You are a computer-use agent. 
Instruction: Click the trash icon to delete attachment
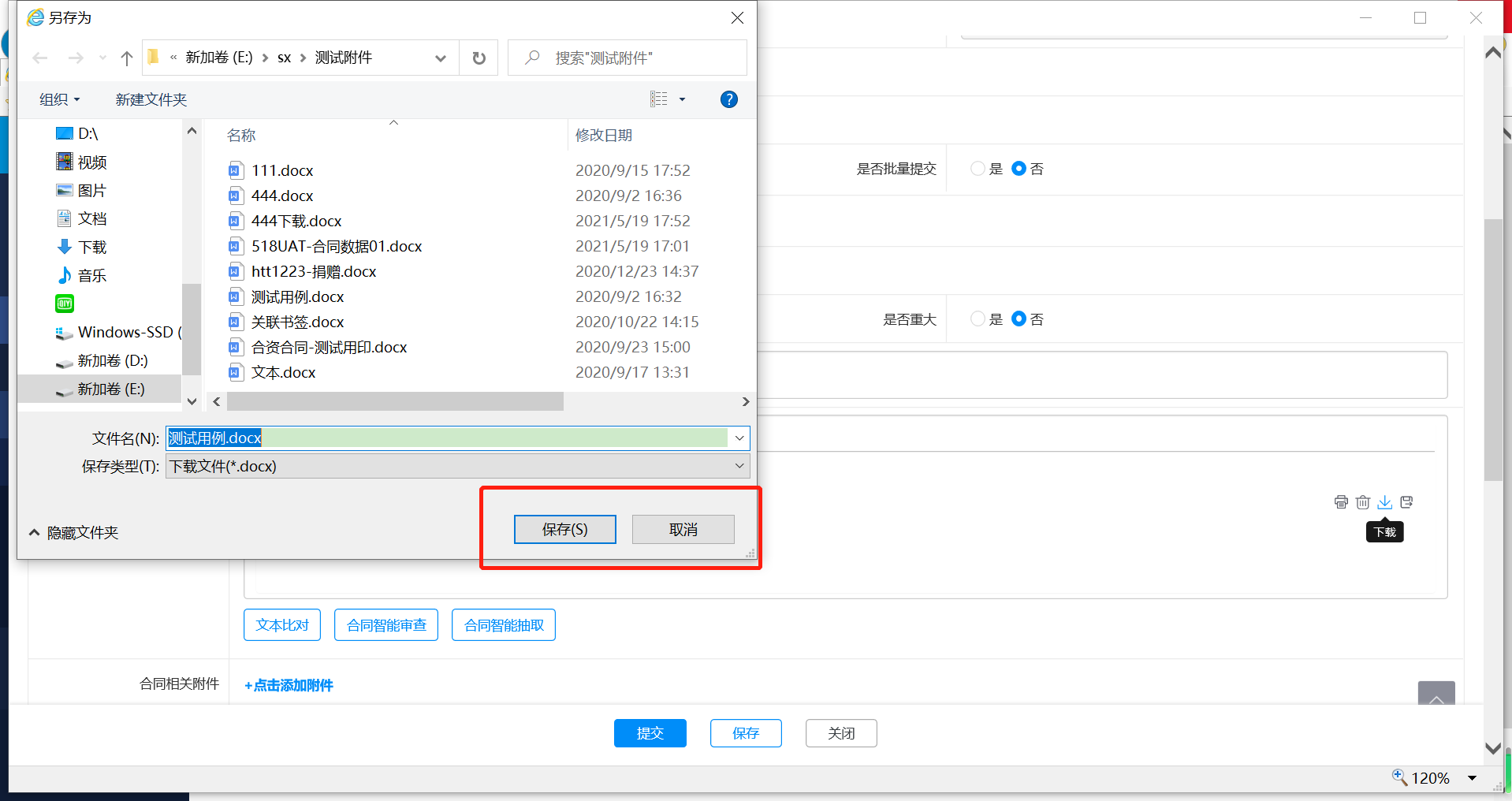1363,502
